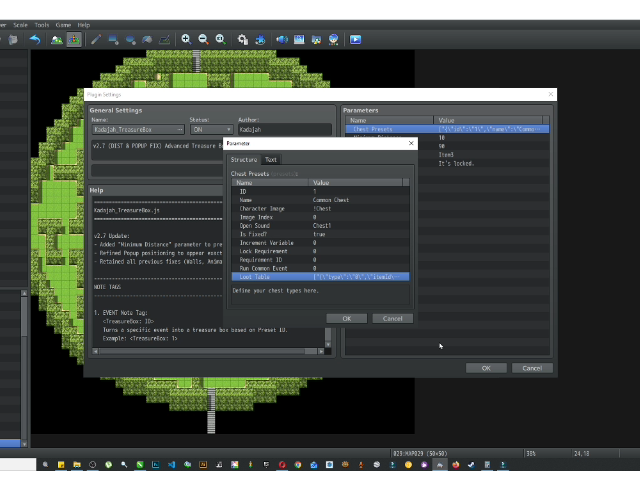Click the paste clipboard icon in toolbar
This screenshot has height=480, width=640.
point(13,40)
